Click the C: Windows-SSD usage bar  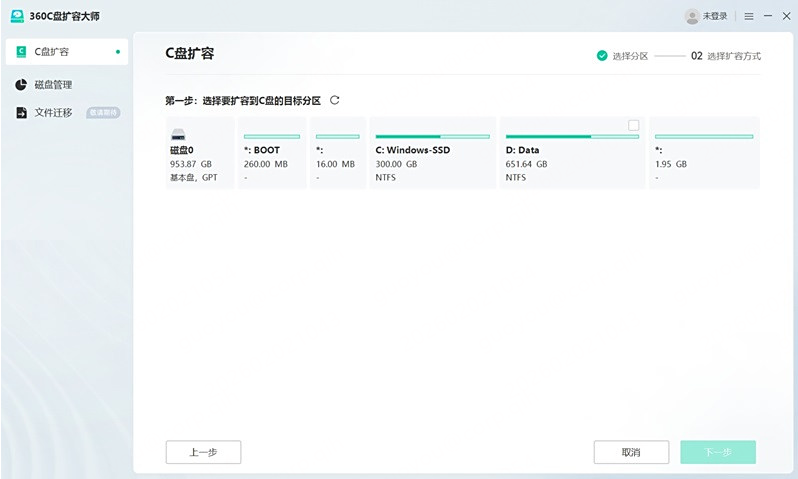[433, 136]
